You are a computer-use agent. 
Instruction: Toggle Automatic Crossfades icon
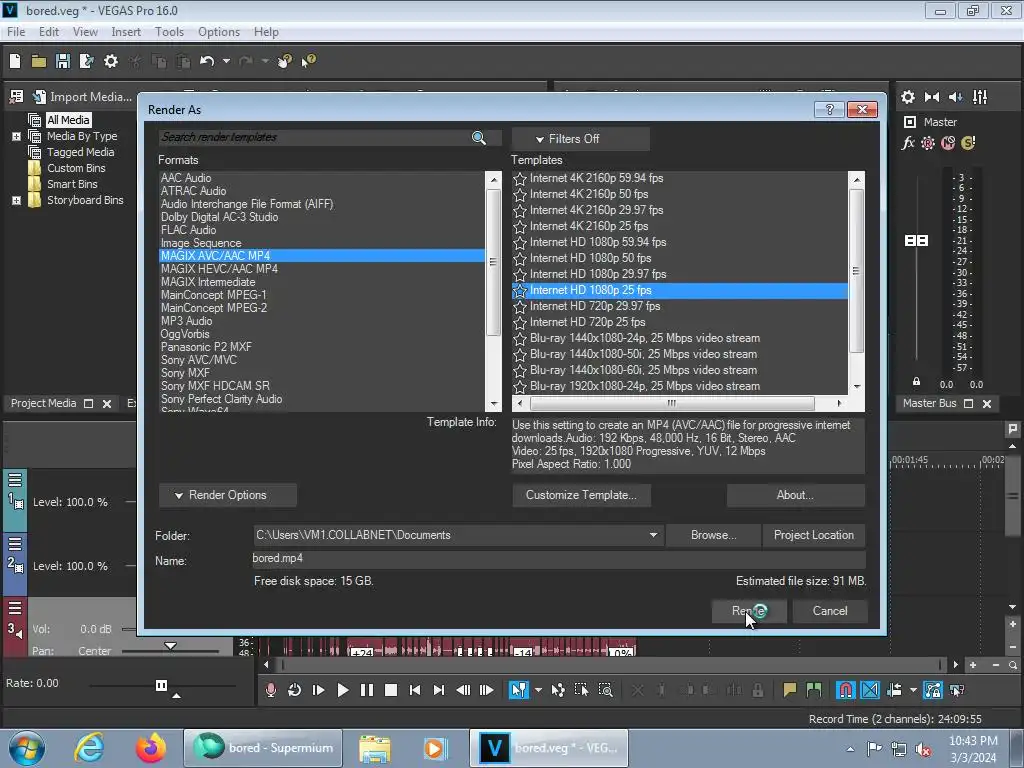click(x=870, y=690)
